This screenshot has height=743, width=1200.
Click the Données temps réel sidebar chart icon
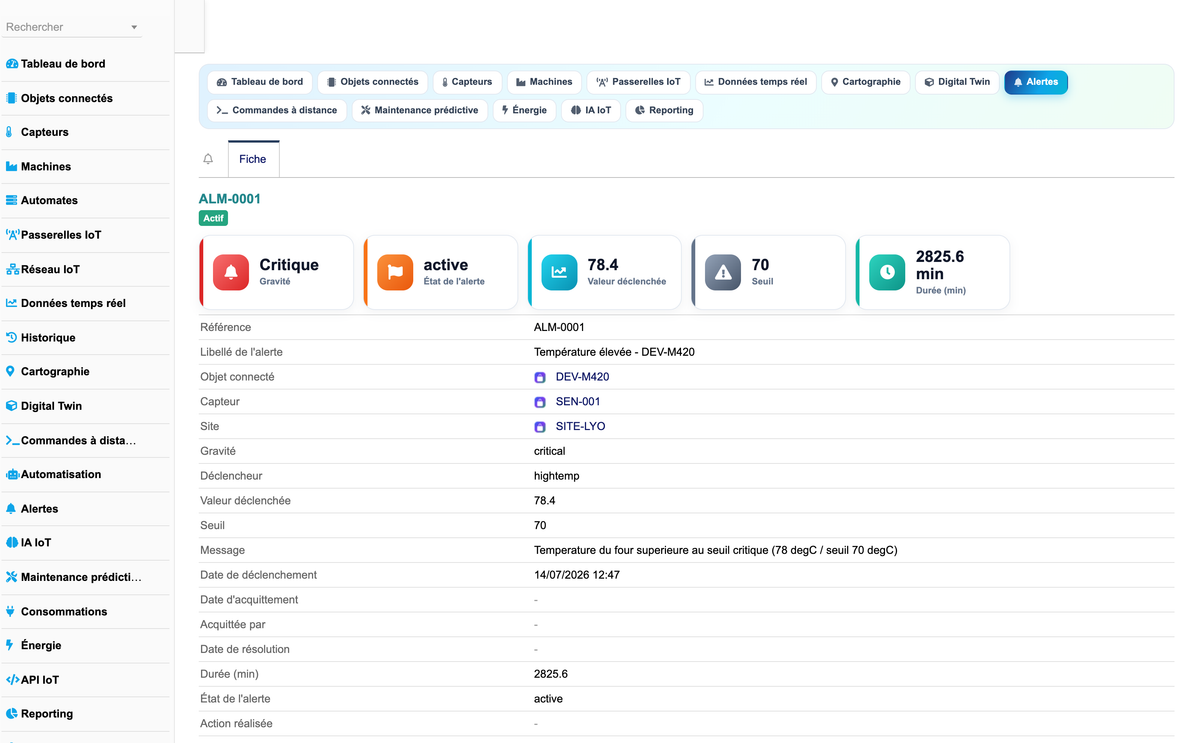click(12, 303)
